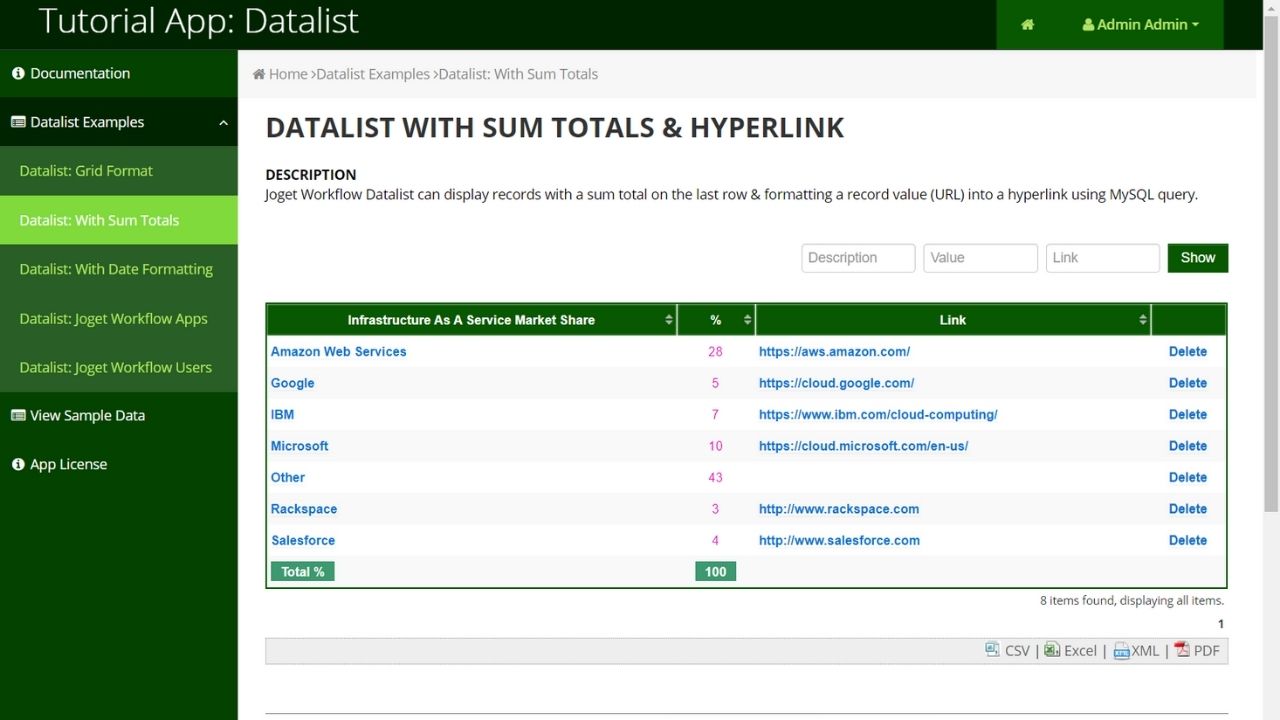Open Documentation in the sidebar
The image size is (1280, 720).
(x=80, y=73)
